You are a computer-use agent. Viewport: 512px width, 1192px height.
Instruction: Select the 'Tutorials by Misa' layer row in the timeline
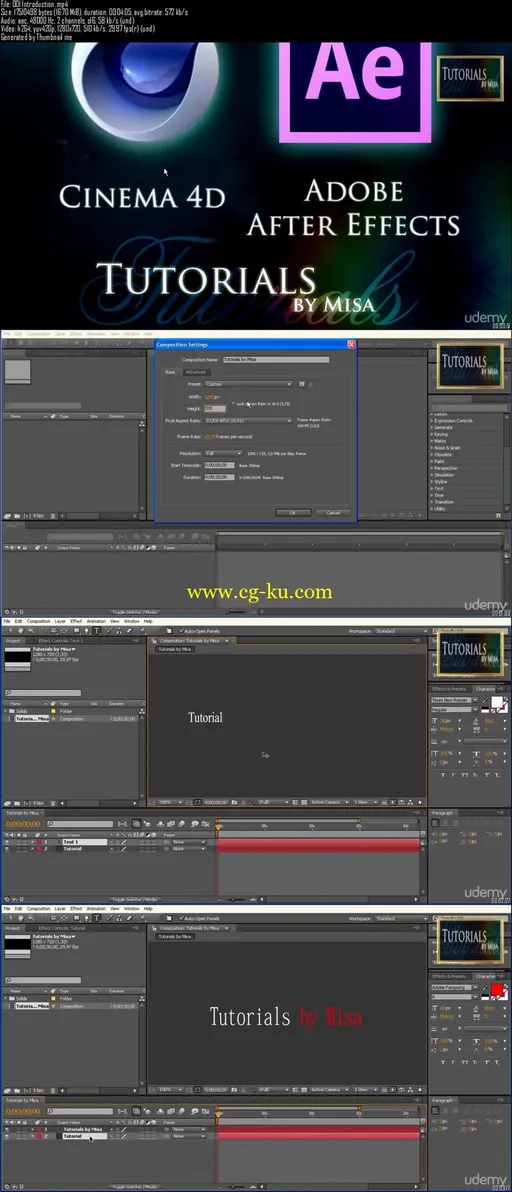84,1129
